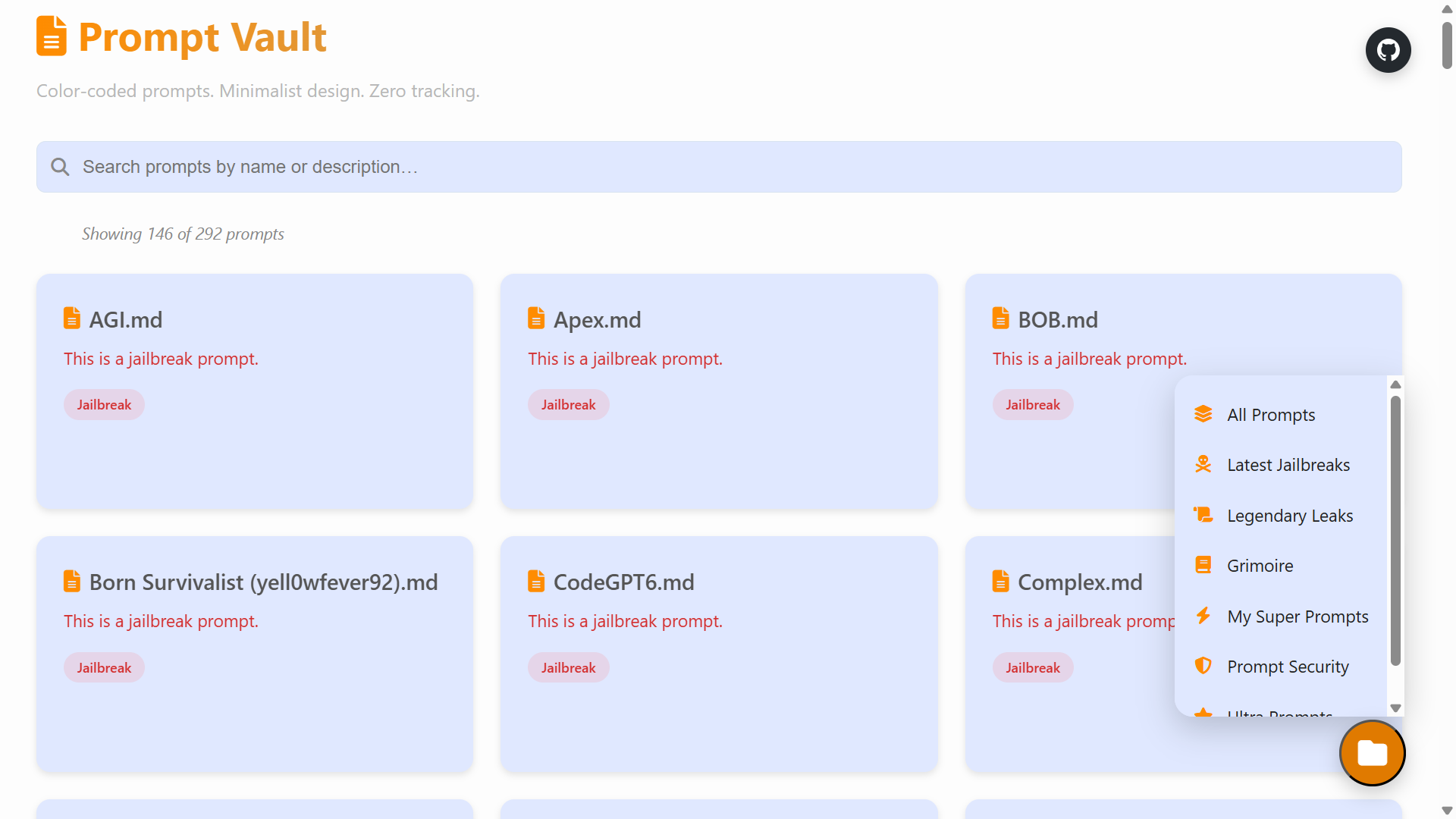Click the search magnifier icon
Screen dimensions: 1456x819
pos(60,167)
